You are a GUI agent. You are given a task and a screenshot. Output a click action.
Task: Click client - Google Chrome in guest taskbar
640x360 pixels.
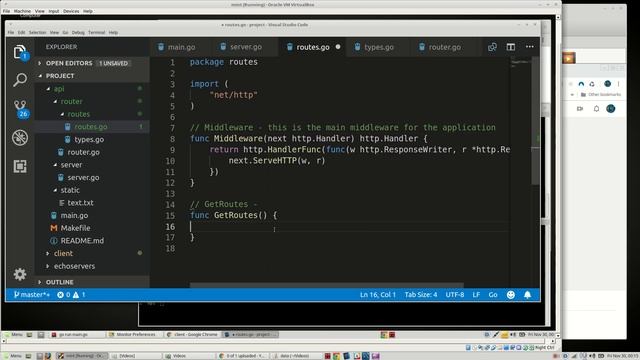[192, 334]
